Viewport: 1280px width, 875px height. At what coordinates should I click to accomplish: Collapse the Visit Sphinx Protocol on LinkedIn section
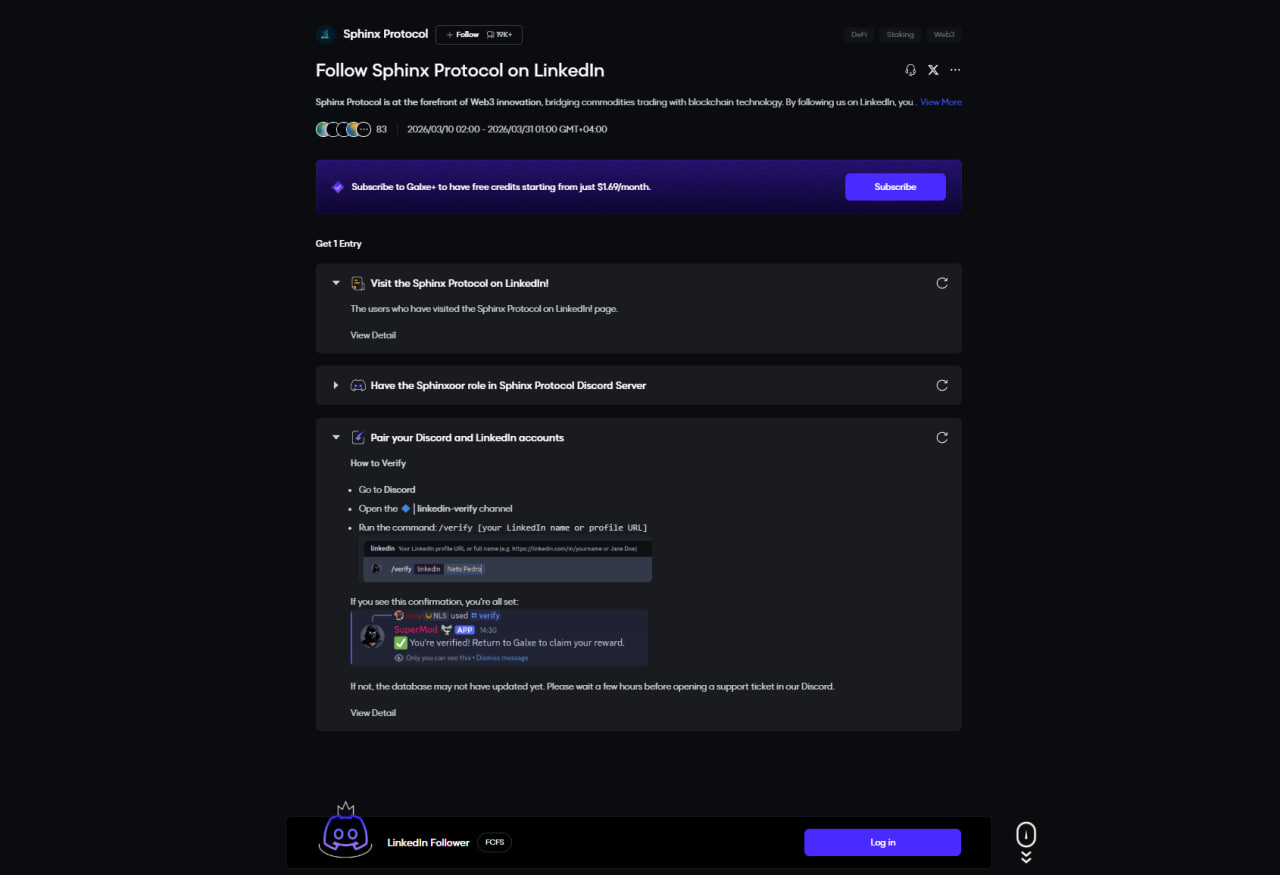coord(336,283)
